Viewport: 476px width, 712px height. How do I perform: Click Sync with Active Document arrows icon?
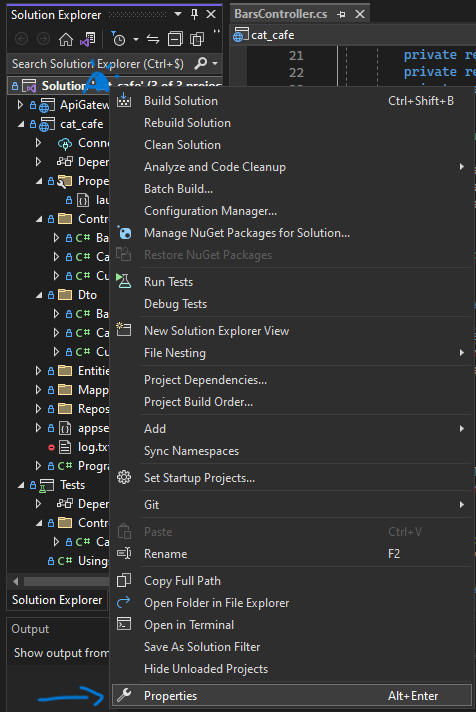click(153, 40)
